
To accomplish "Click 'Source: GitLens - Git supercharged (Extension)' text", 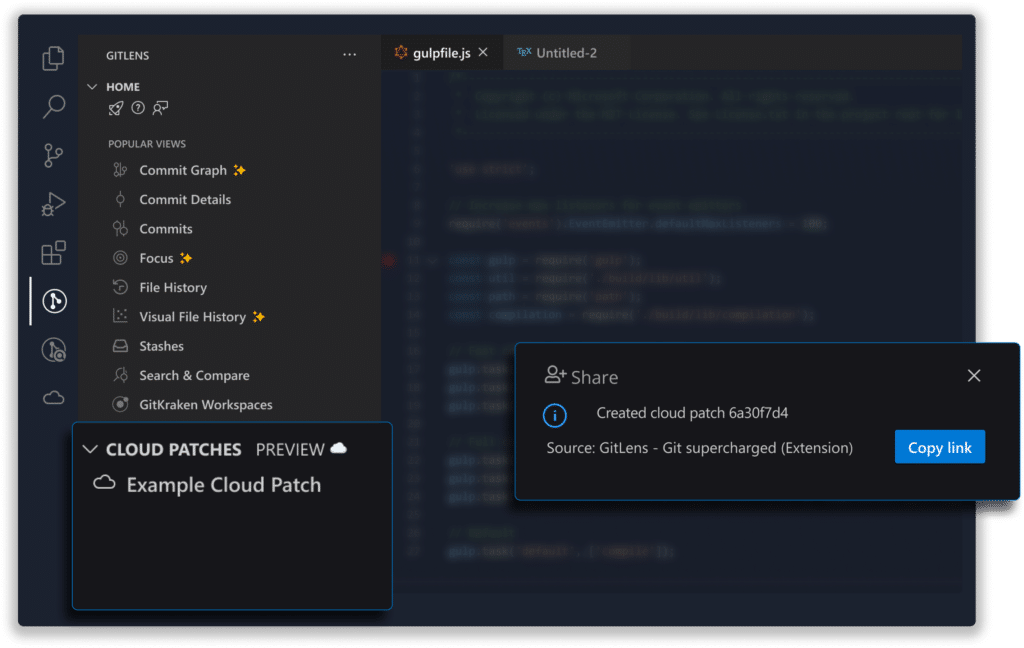I will (x=699, y=448).
